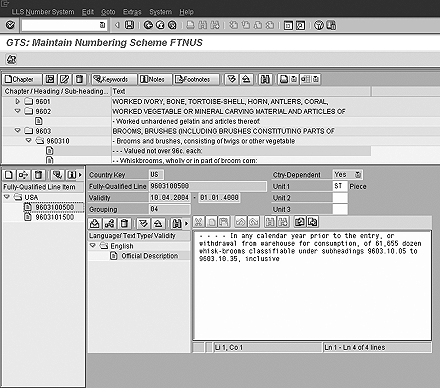Collapse the 9603 heading node
Screen dimensions: 440x388
point(18,131)
